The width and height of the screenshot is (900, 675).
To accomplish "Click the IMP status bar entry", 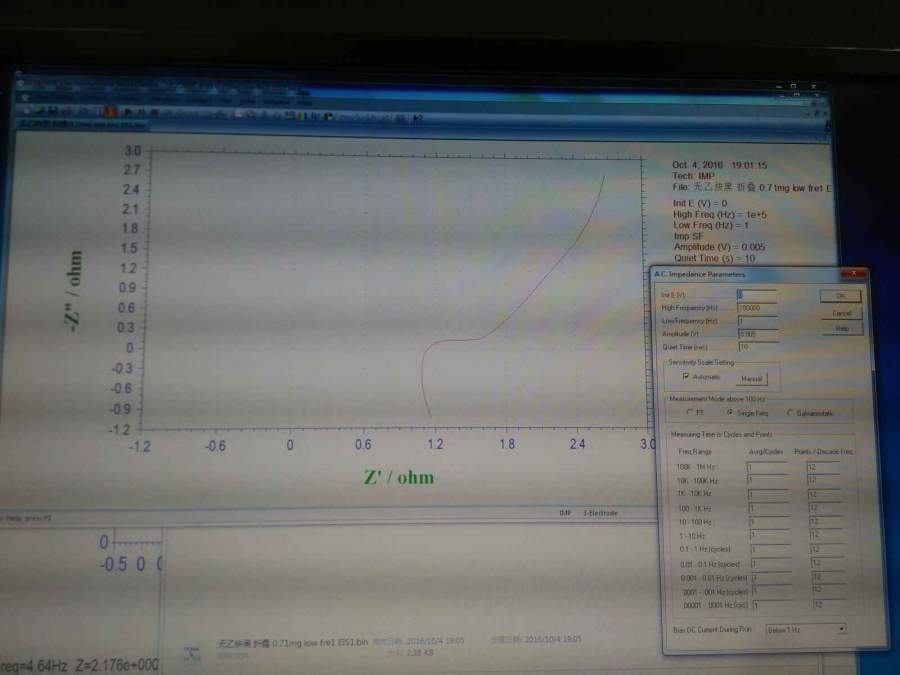I will pos(565,513).
